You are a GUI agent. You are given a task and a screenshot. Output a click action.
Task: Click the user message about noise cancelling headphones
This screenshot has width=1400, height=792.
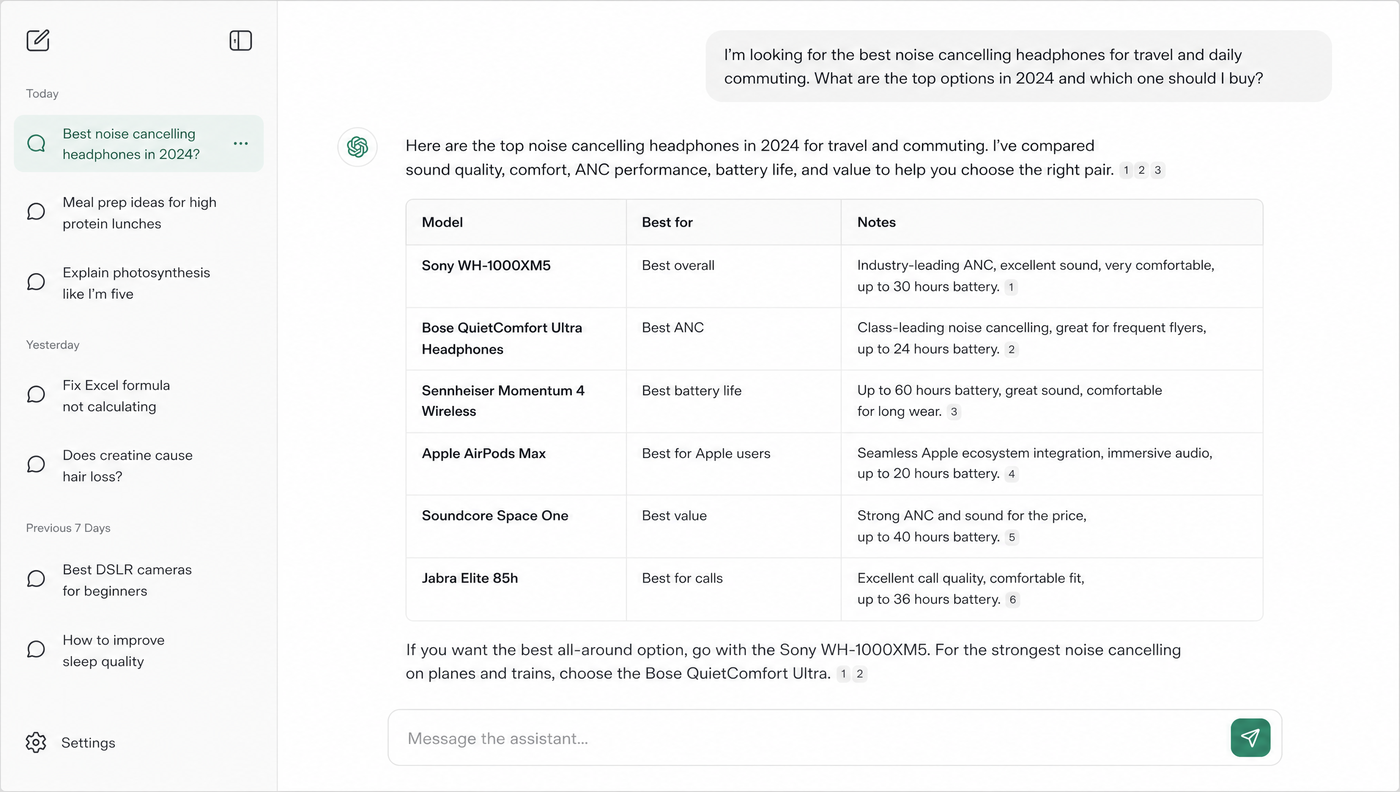click(x=1018, y=66)
